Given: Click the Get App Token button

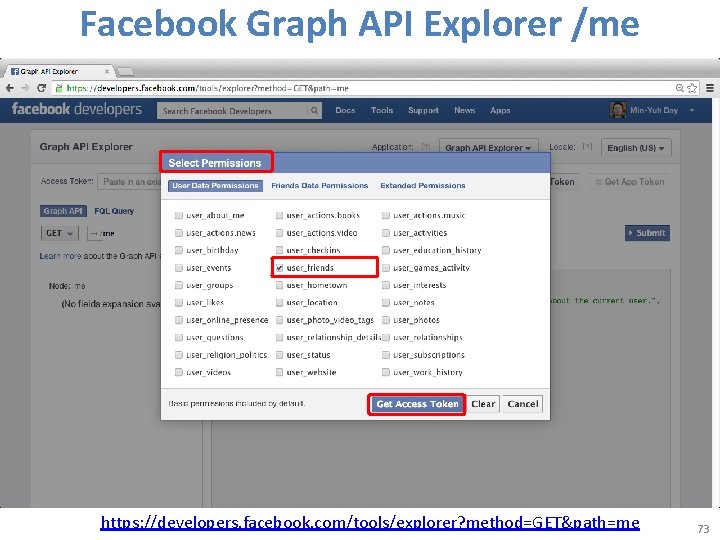Looking at the screenshot, I should point(630,182).
